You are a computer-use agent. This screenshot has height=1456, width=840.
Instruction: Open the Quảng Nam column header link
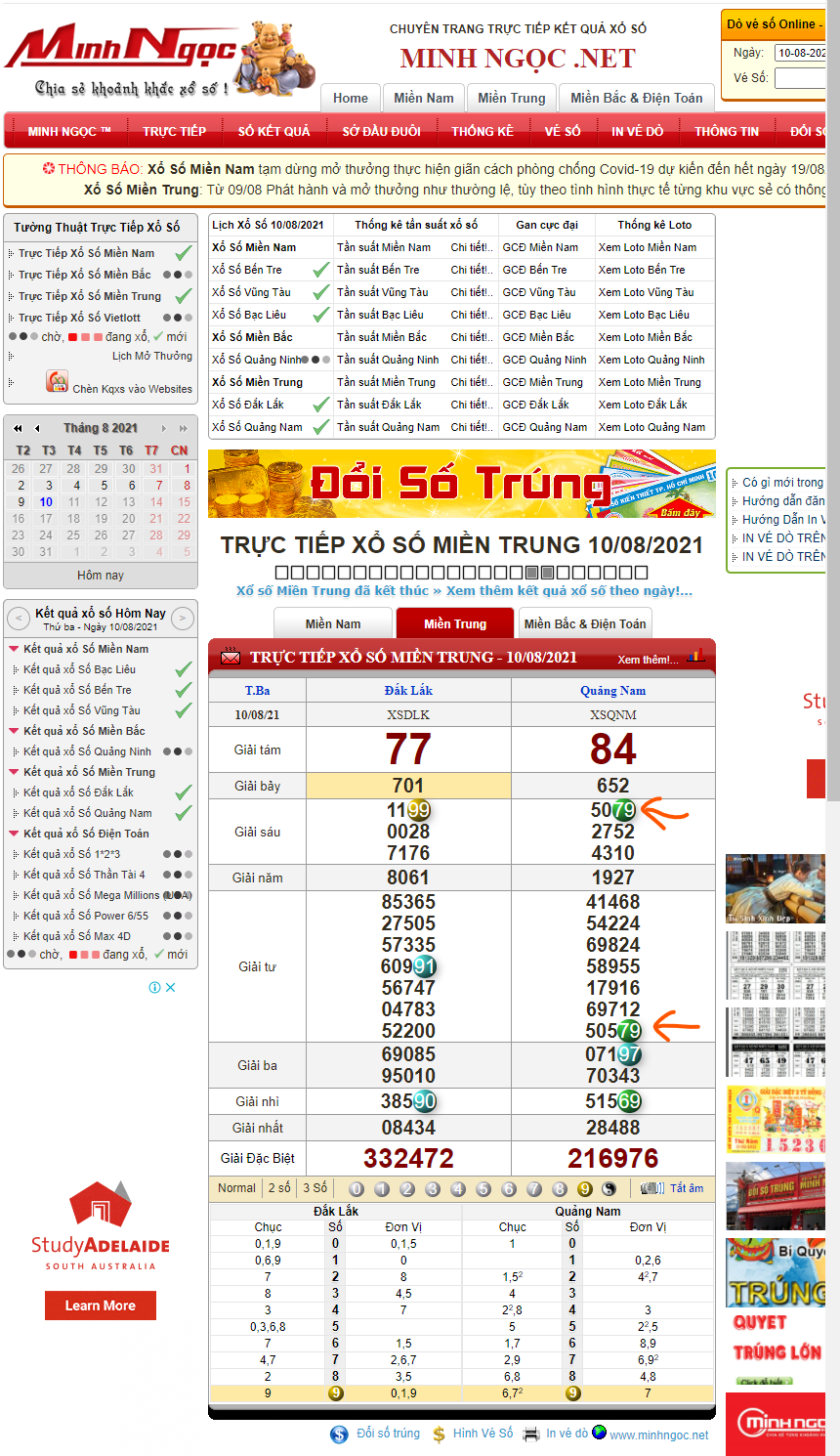click(612, 691)
